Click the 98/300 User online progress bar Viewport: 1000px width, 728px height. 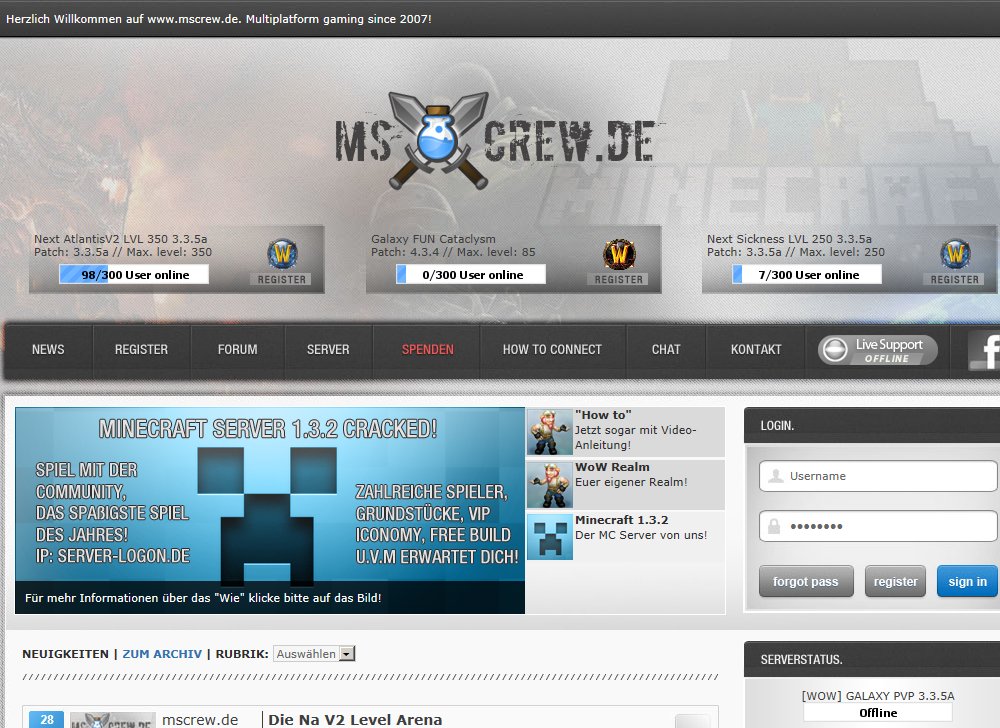[135, 274]
